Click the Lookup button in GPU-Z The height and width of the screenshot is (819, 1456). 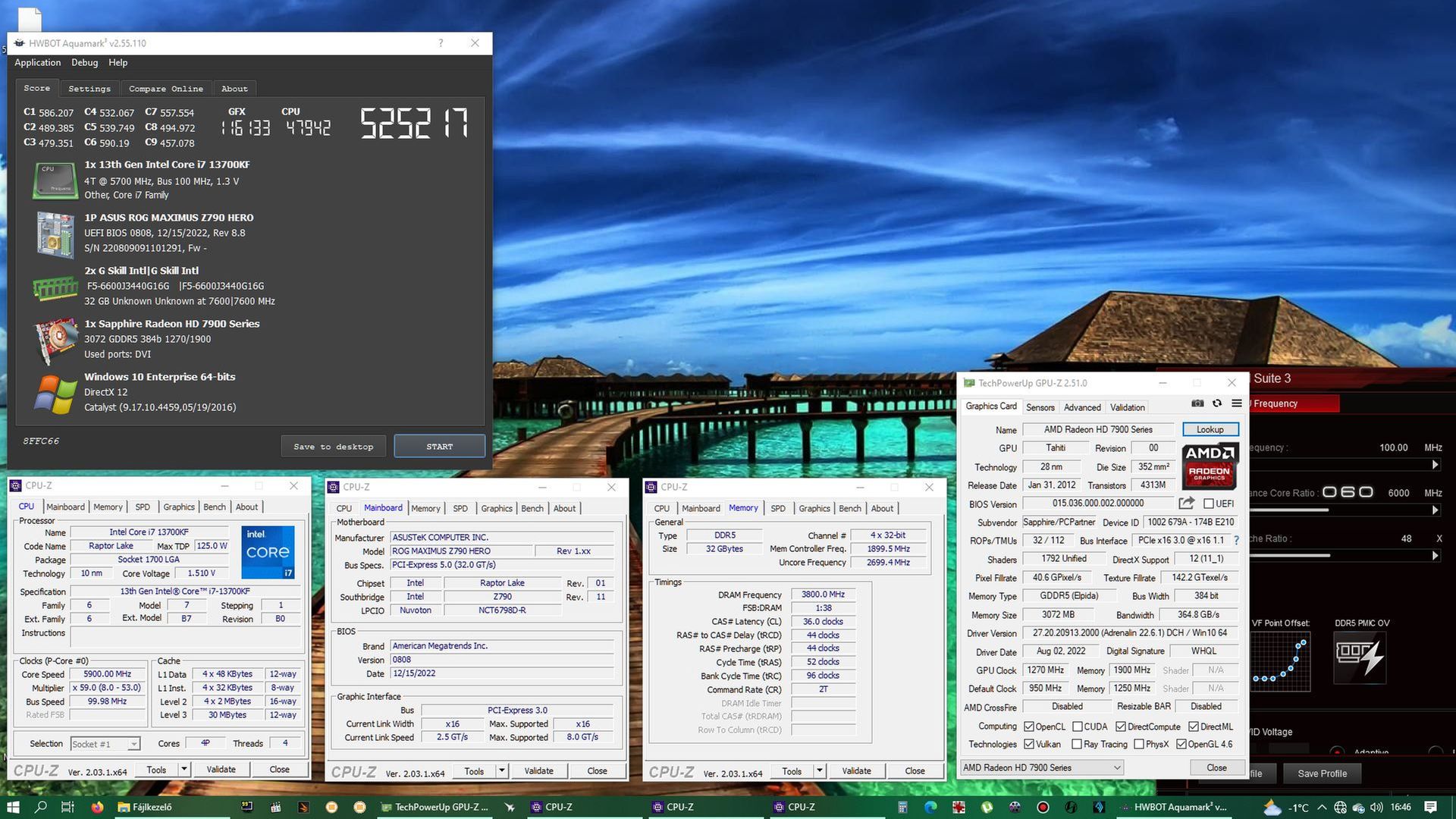(x=1210, y=429)
